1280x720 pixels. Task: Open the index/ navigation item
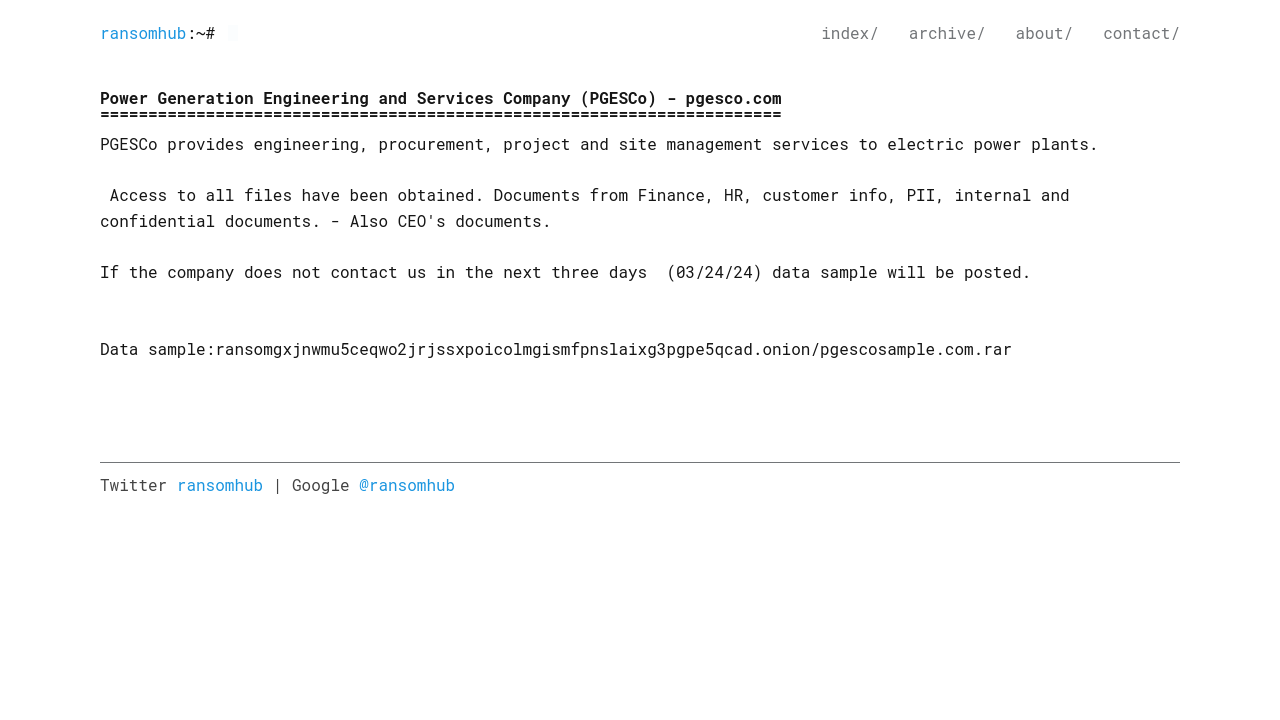pyautogui.click(x=849, y=33)
